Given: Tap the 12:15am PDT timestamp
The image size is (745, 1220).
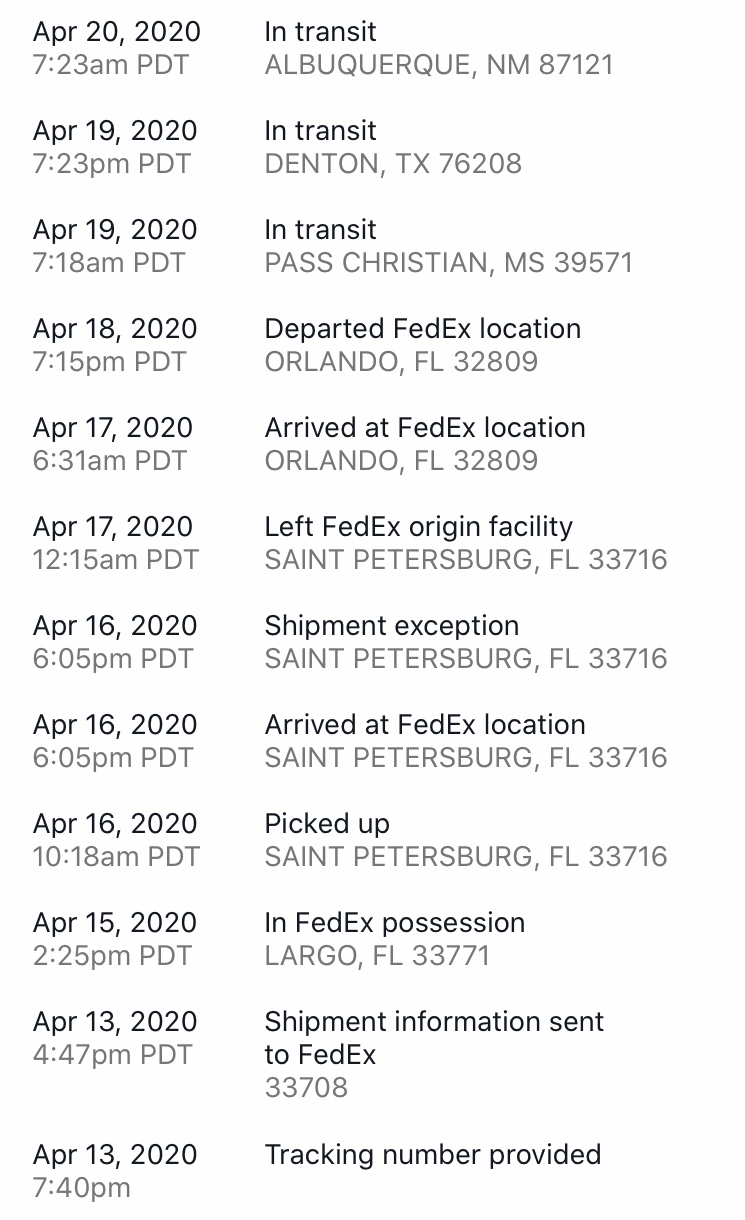Looking at the screenshot, I should coord(116,559).
